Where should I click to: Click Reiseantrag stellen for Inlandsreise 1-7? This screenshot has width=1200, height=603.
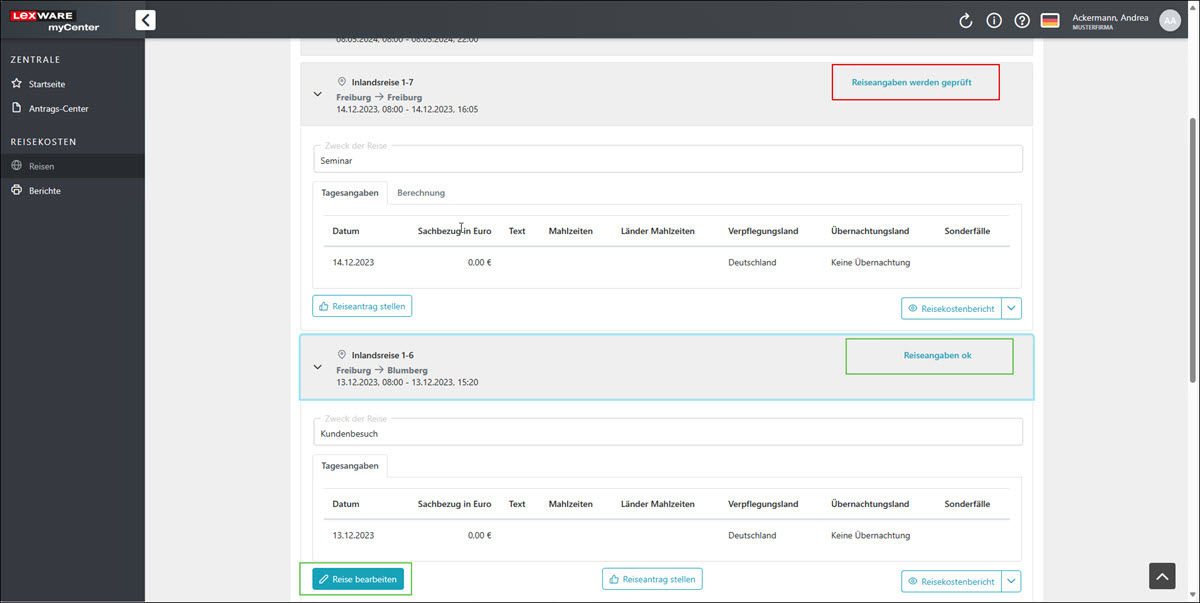tap(362, 306)
